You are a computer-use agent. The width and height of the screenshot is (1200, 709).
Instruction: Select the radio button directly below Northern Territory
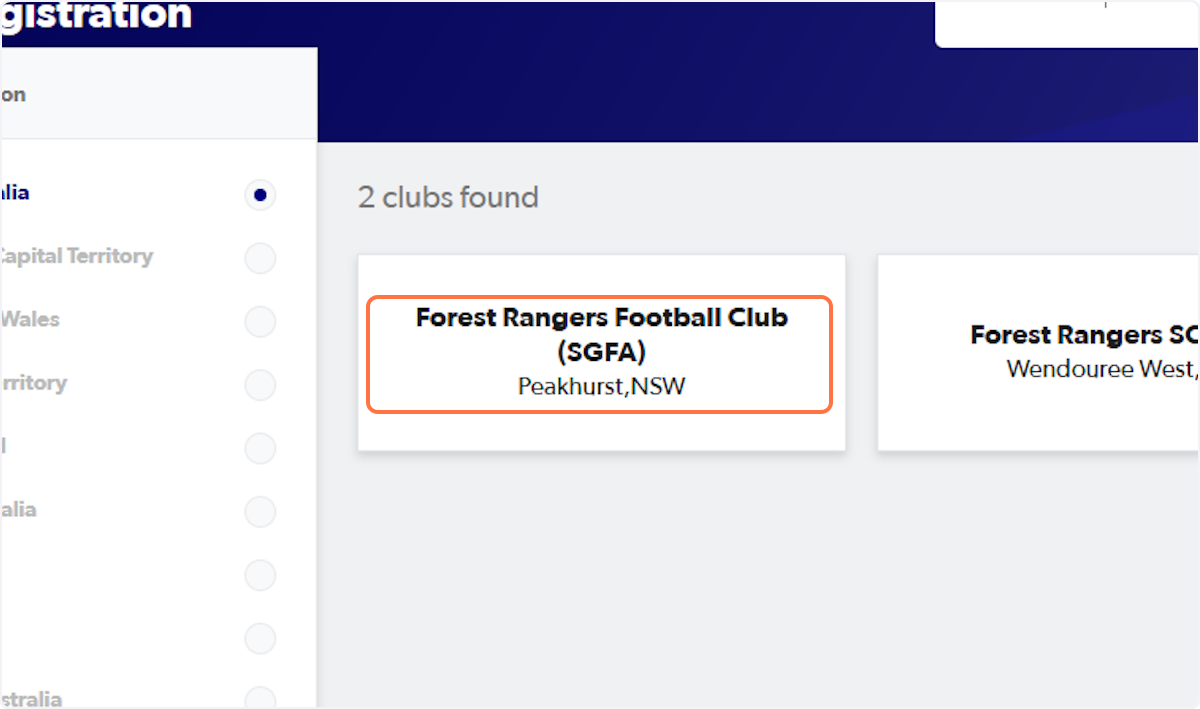point(260,448)
